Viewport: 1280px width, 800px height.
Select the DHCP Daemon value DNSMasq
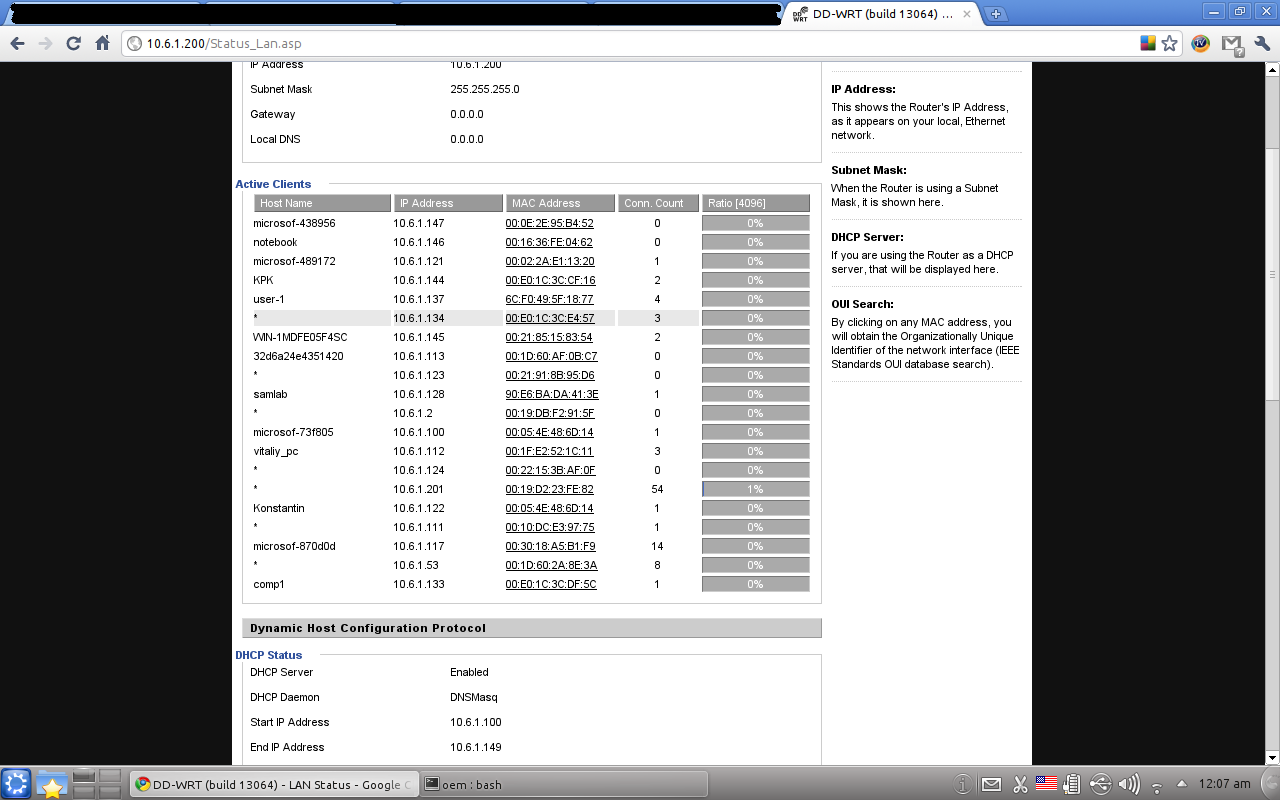[474, 697]
